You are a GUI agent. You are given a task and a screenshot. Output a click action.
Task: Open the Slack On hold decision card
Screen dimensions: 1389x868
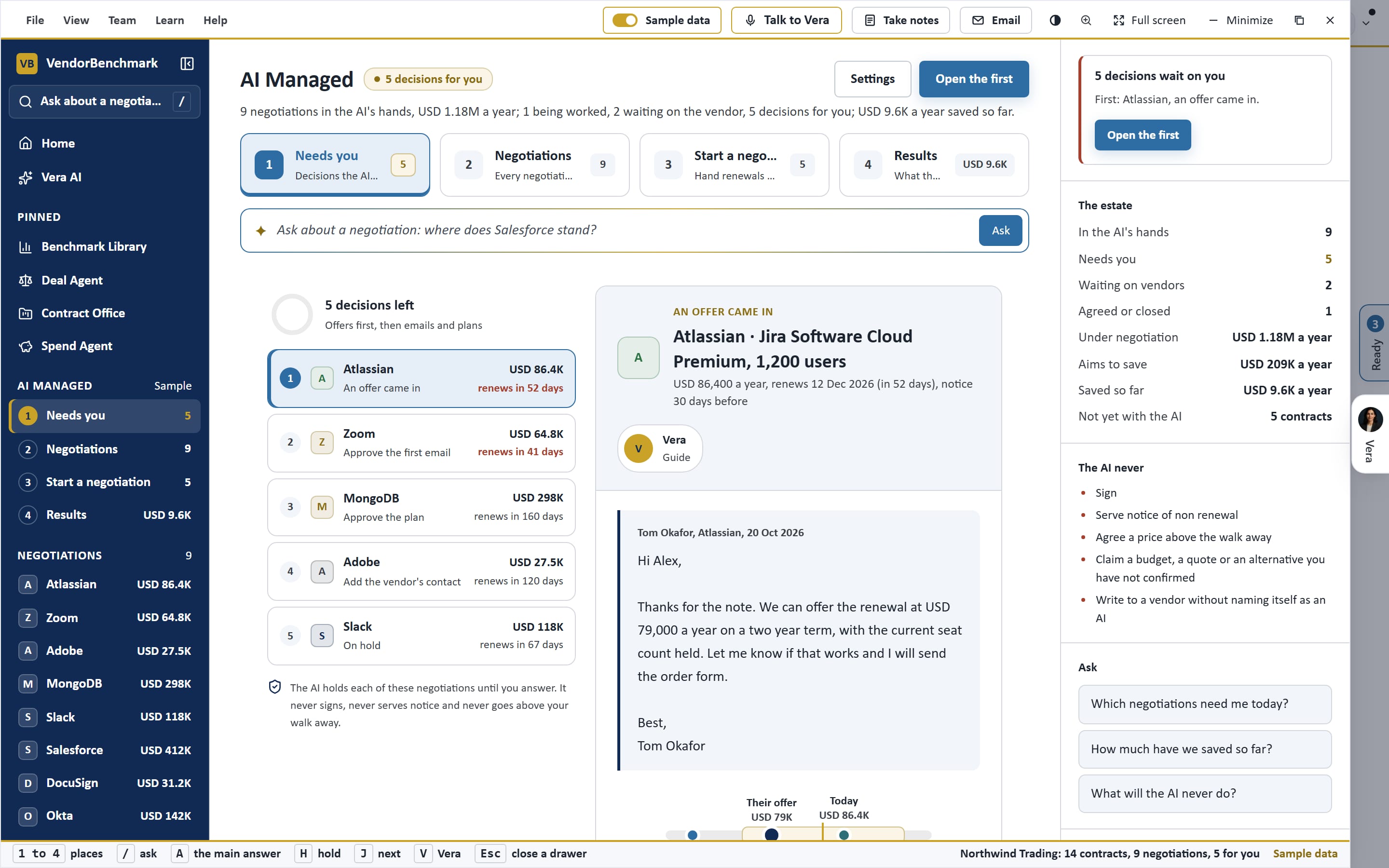422,636
